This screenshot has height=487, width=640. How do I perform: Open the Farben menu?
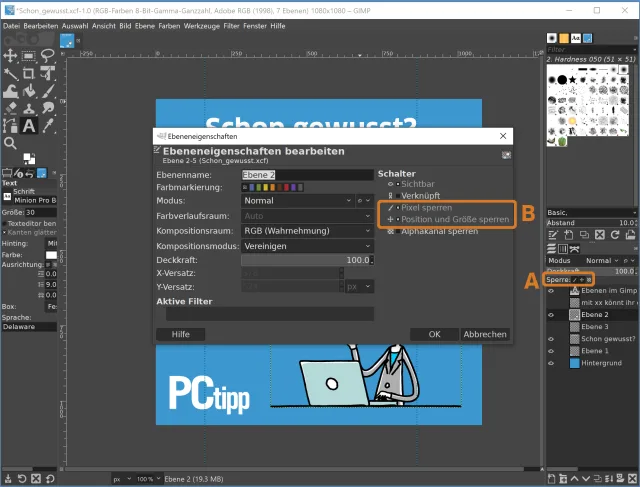coord(169,26)
